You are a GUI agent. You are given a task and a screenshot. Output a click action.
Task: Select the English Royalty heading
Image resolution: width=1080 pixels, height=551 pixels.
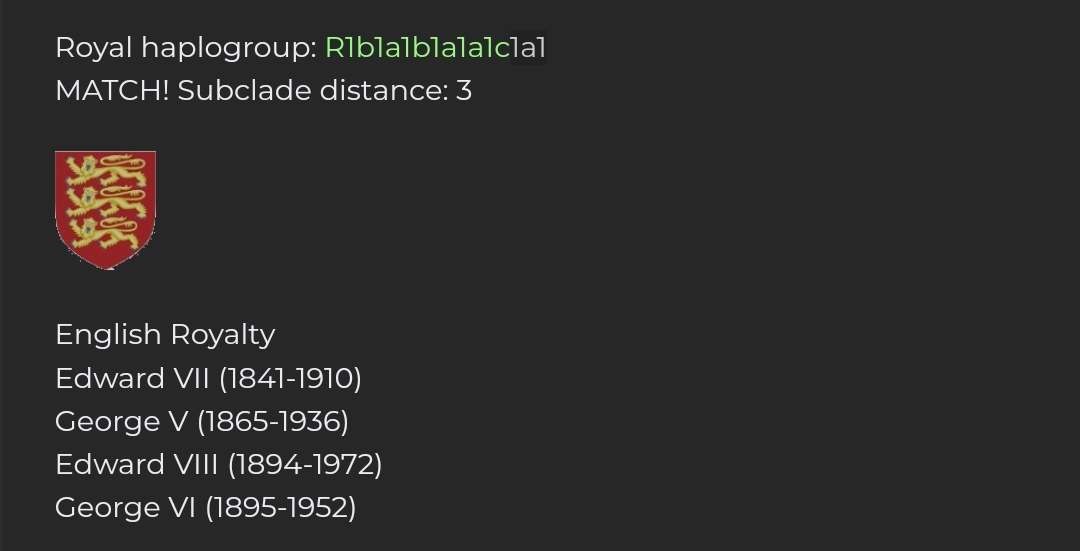(x=165, y=334)
